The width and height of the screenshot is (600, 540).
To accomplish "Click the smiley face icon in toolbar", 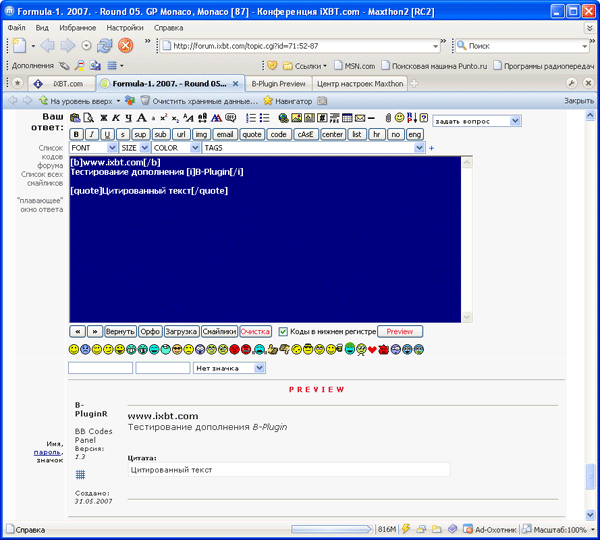I will (399, 118).
